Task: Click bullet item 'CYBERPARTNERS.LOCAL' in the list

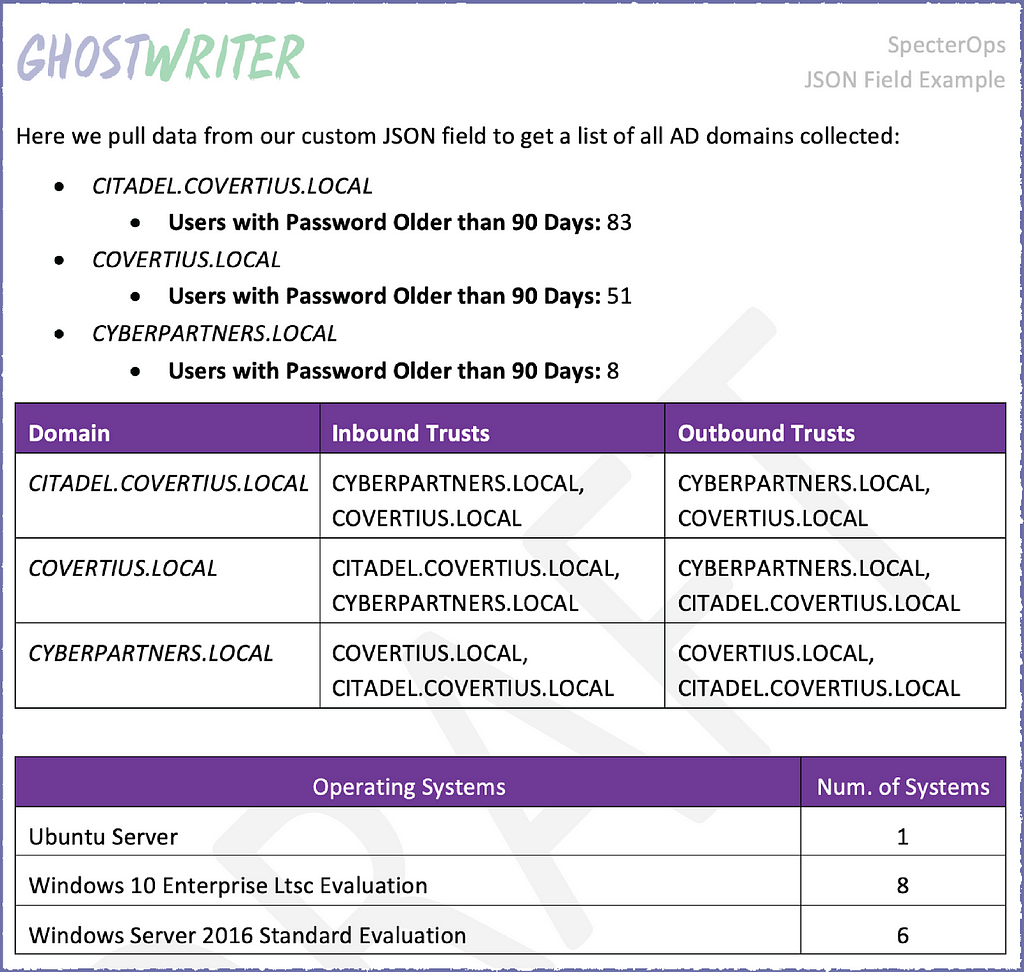Action: coord(214,334)
